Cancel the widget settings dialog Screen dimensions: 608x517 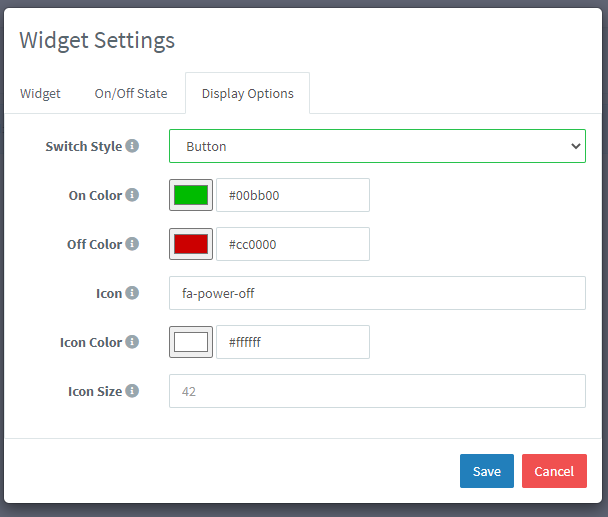(x=554, y=471)
